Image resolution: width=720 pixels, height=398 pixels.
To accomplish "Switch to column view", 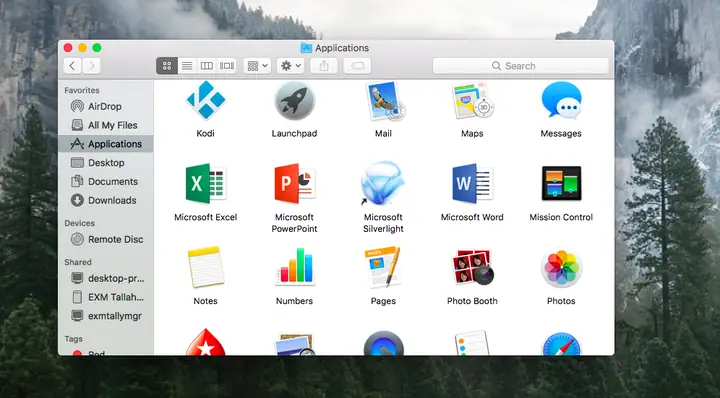I will coord(207,66).
